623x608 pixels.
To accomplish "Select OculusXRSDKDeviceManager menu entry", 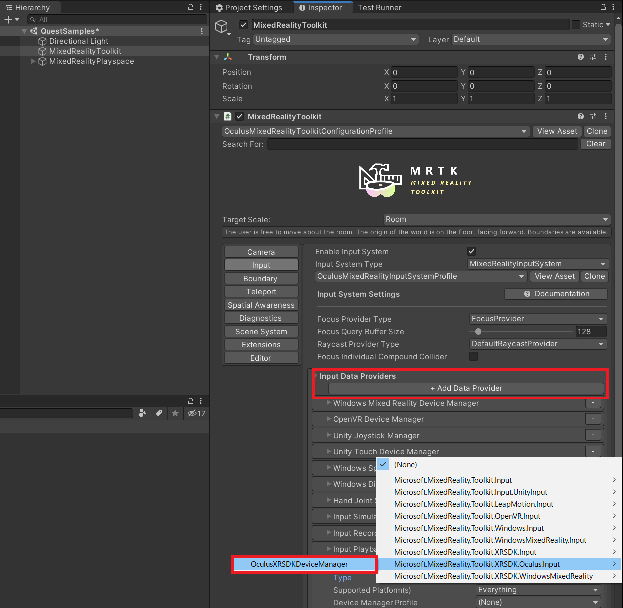I will click(x=304, y=564).
